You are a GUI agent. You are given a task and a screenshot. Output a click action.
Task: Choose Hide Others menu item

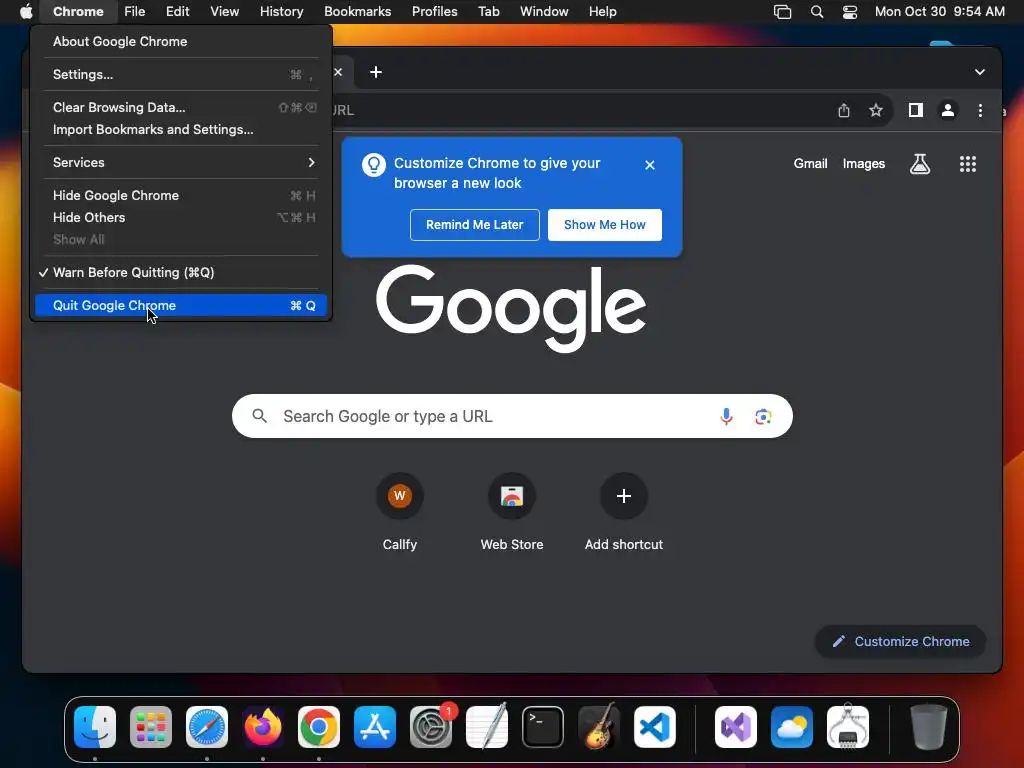(181, 217)
